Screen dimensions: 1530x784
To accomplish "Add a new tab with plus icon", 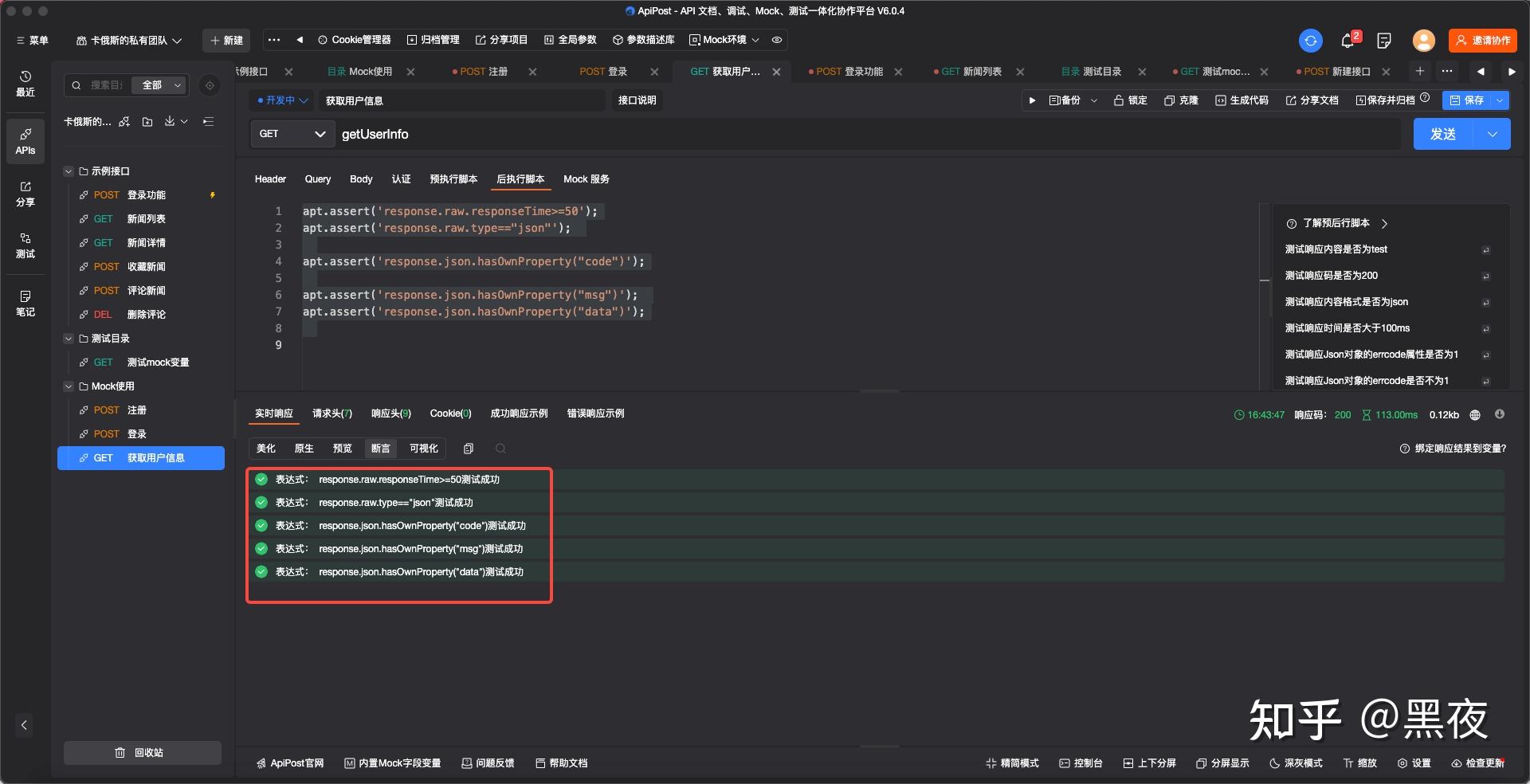I will [x=1419, y=71].
